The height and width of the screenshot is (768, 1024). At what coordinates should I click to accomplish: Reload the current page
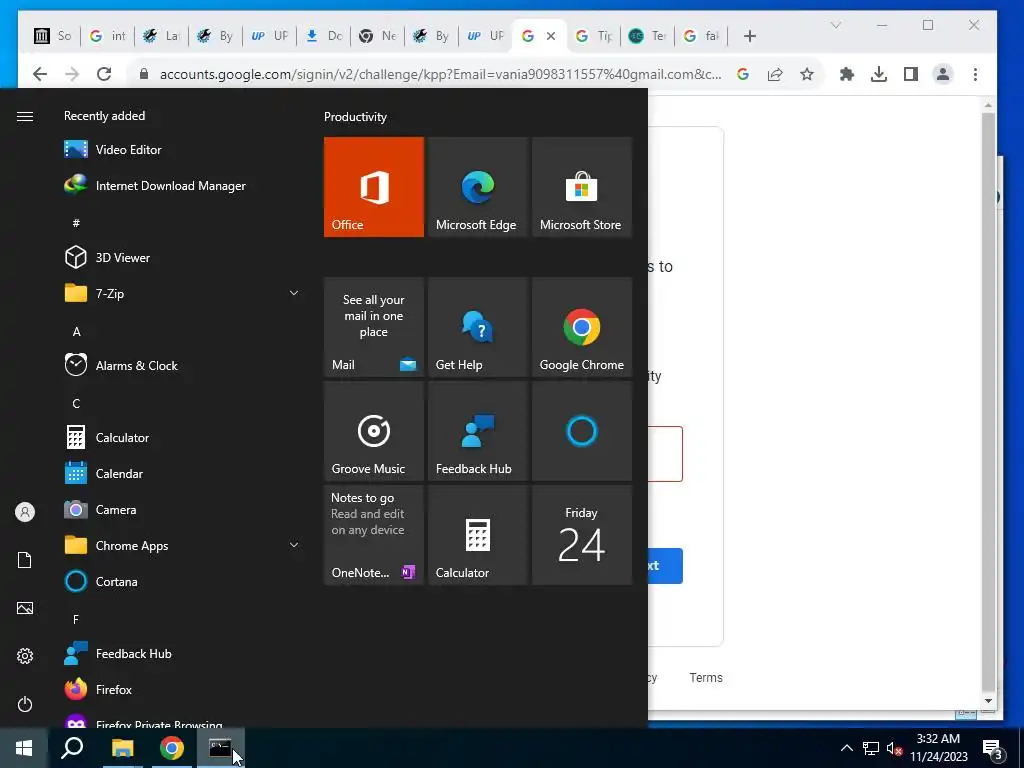pyautogui.click(x=104, y=74)
